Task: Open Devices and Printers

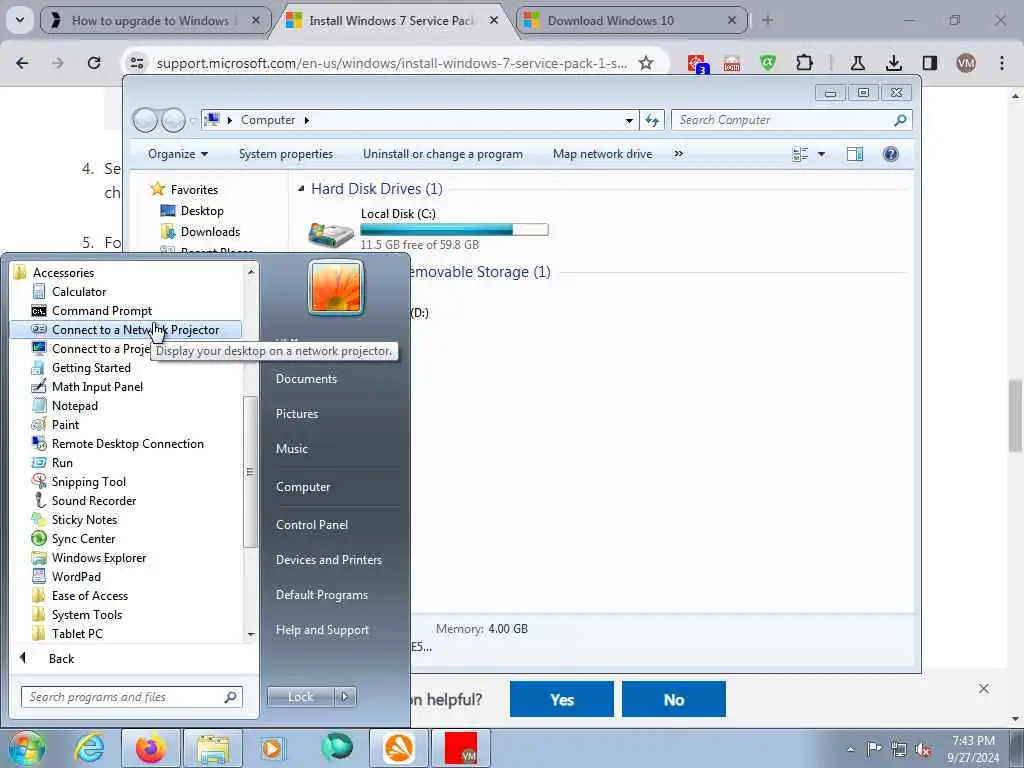Action: point(328,560)
